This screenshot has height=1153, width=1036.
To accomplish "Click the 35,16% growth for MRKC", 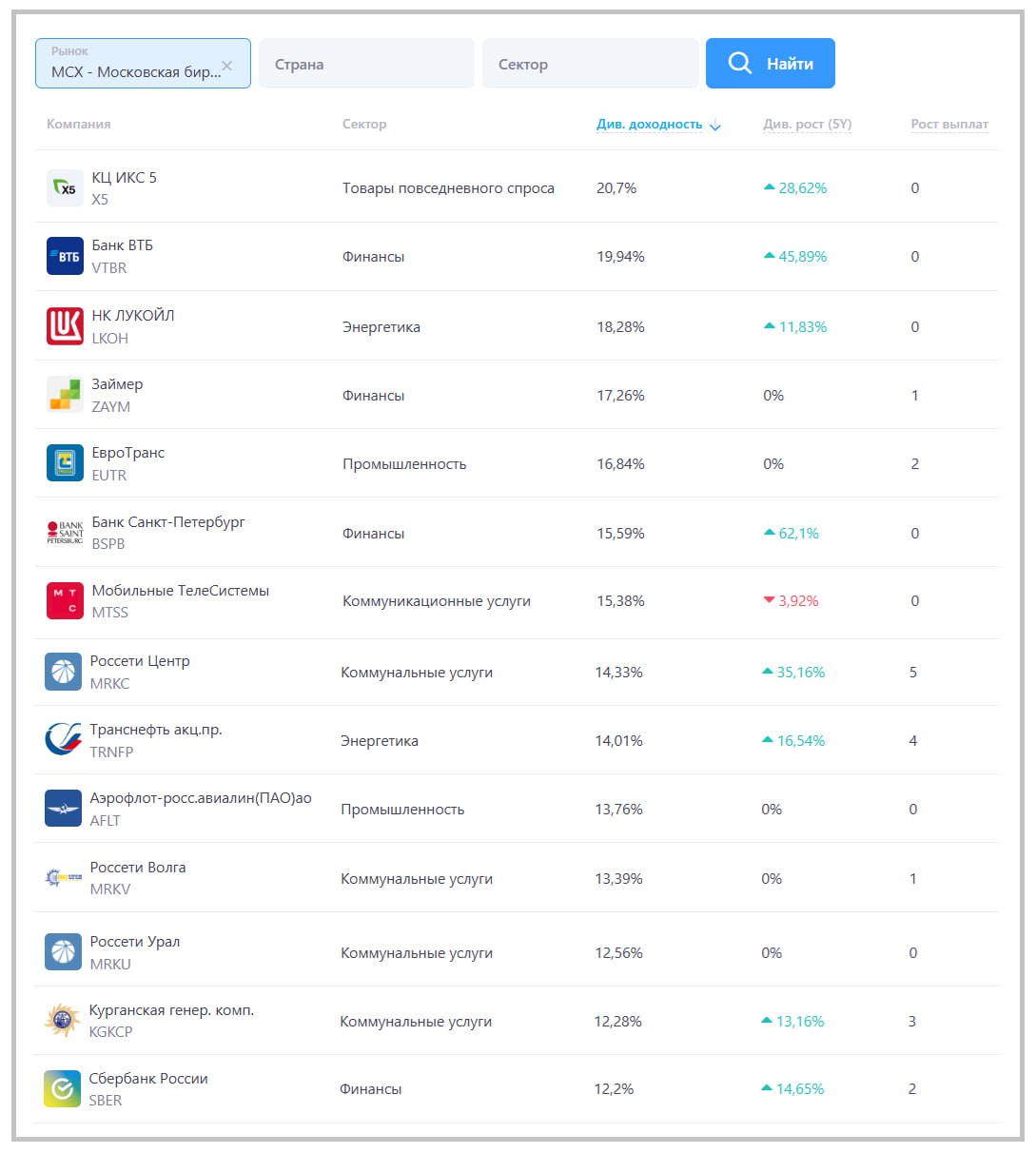I will point(793,673).
